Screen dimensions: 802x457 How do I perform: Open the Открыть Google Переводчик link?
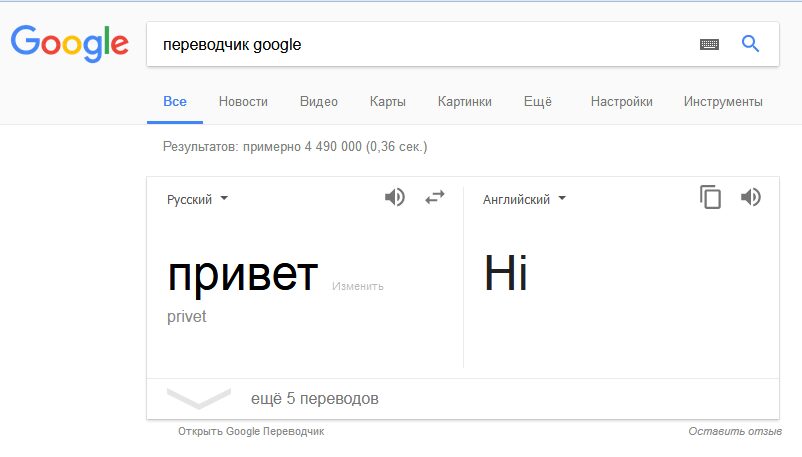[x=251, y=431]
